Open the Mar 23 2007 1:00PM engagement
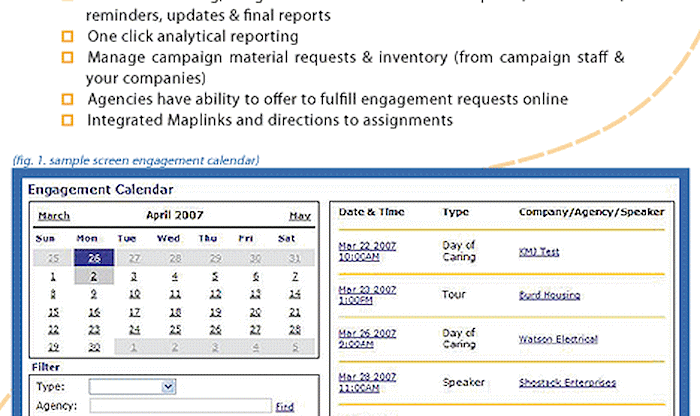 (365, 295)
